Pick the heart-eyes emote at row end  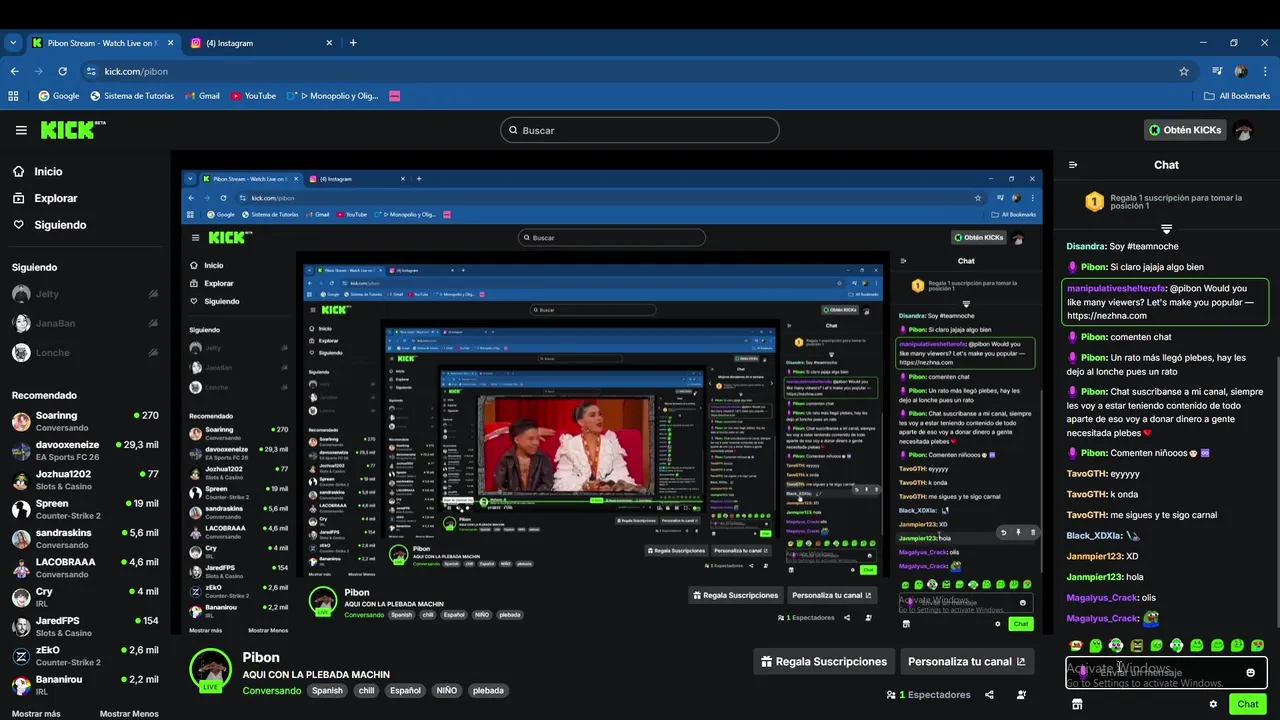tap(1257, 646)
